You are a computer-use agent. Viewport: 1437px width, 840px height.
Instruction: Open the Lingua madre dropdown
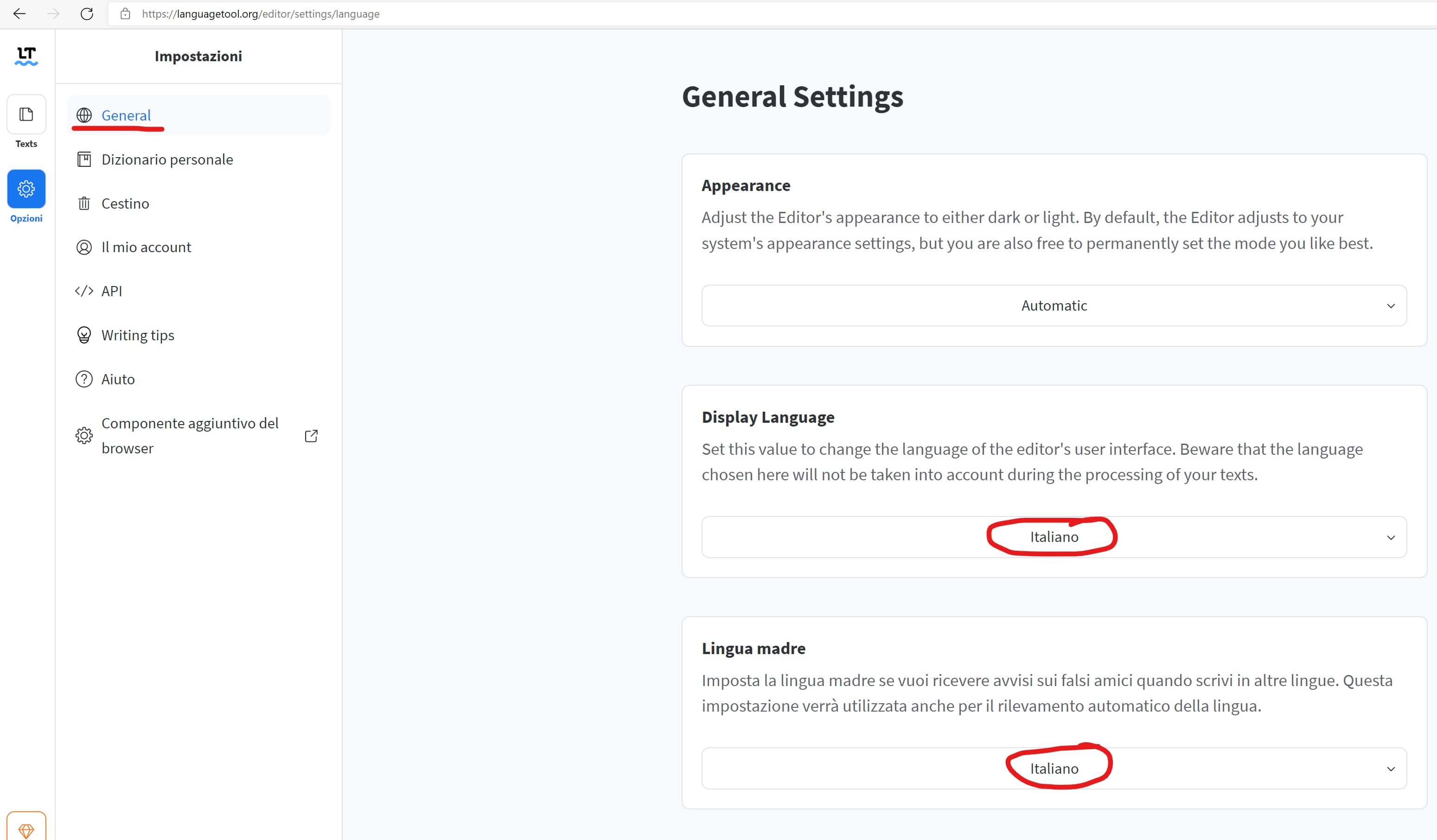pyautogui.click(x=1054, y=769)
